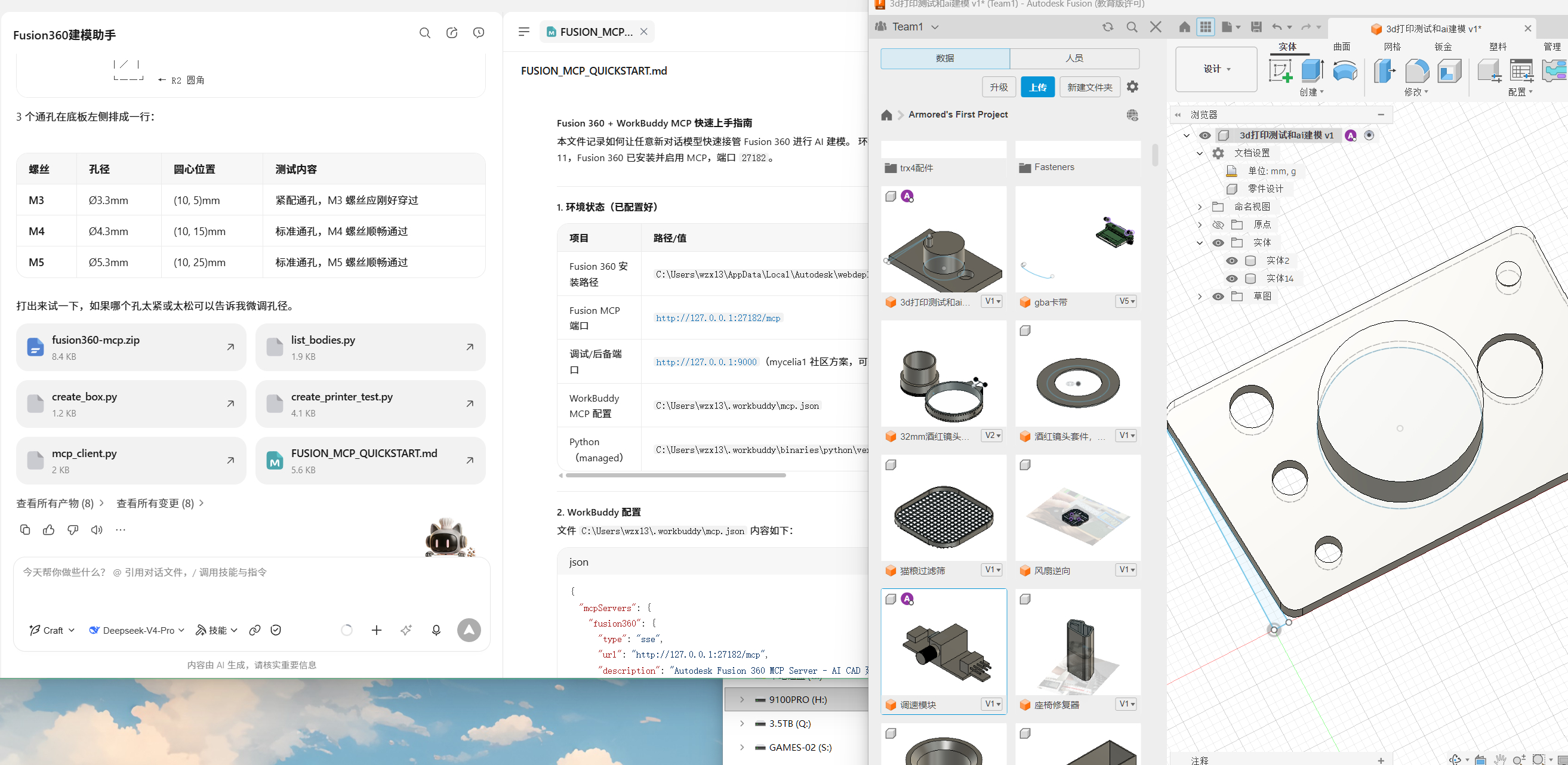
Task: Open data panel settings gear
Action: (x=1132, y=87)
